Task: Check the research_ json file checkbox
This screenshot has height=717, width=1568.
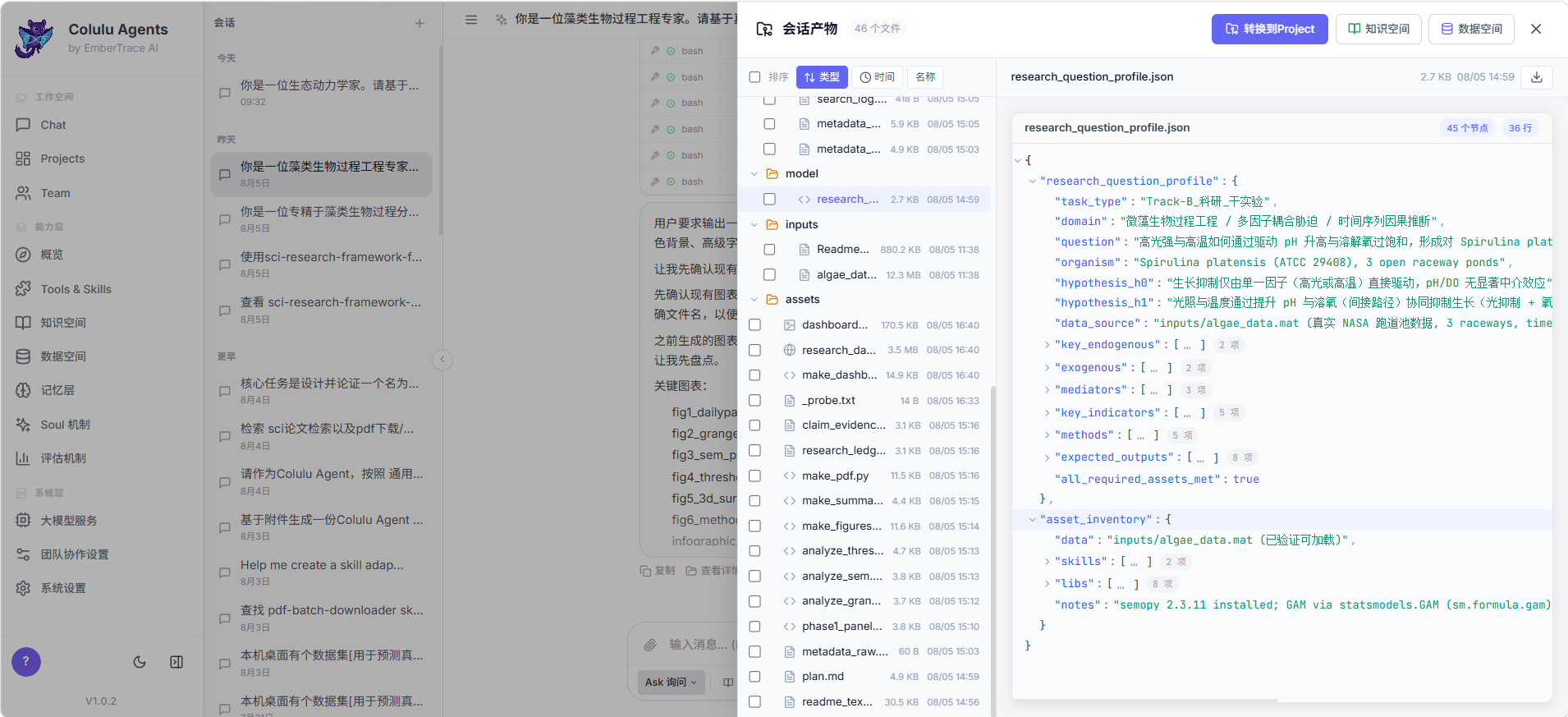Action: click(769, 200)
